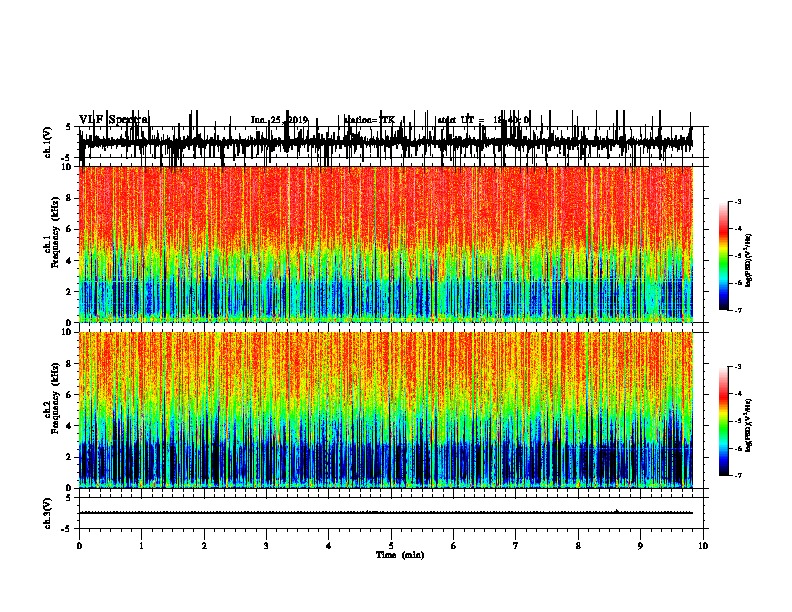
Task: Click time axis tick label "1"
Action: coord(141,546)
